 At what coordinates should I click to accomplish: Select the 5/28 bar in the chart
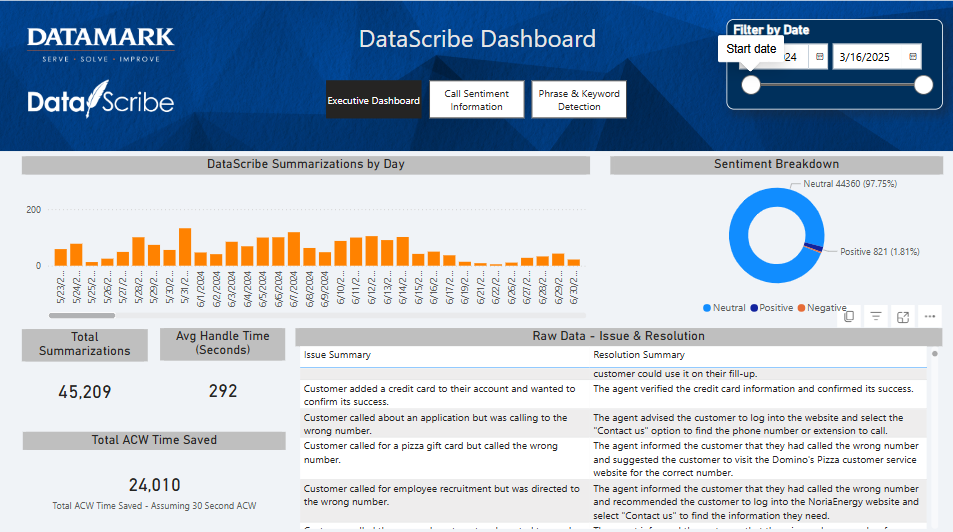tap(139, 252)
